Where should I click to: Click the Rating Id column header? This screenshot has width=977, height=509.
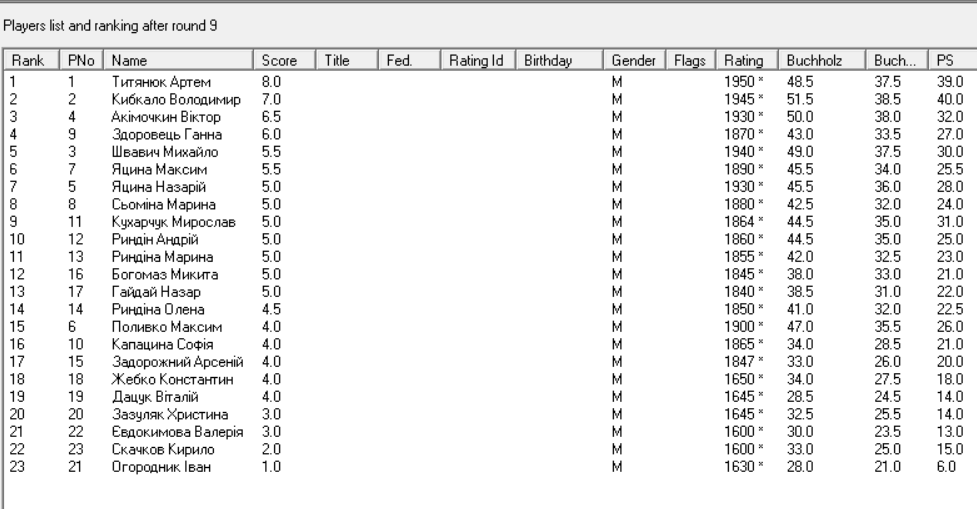(x=478, y=60)
